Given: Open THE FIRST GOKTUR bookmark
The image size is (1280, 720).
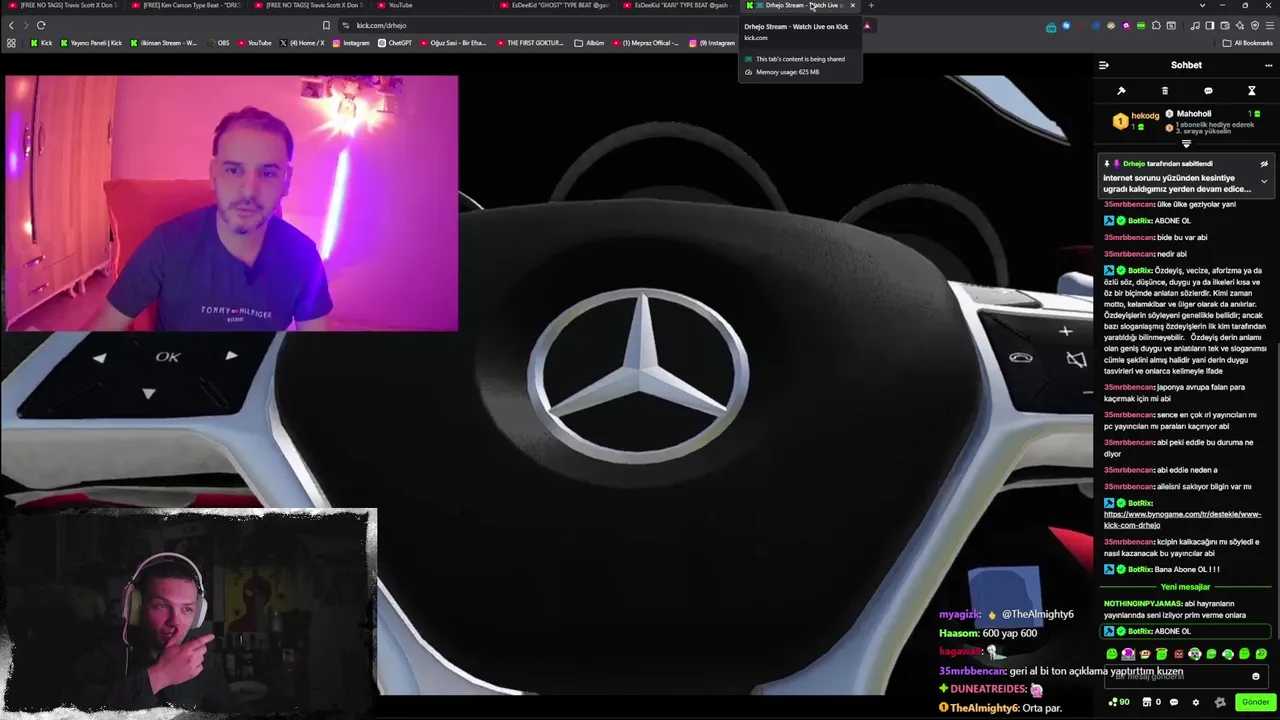Looking at the screenshot, I should pos(530,43).
